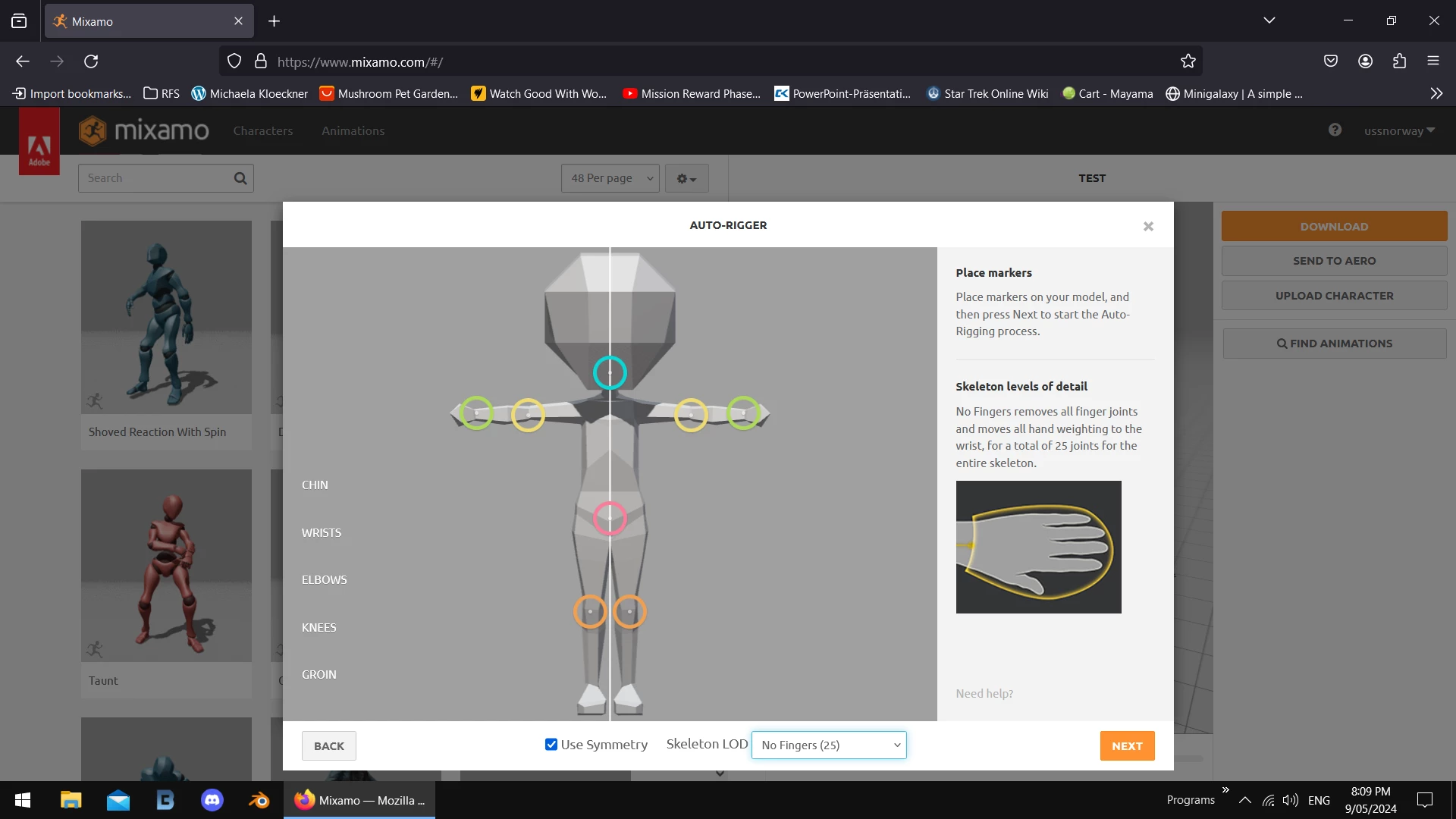Expand the 48 Per page dropdown
1456x819 pixels.
[610, 178]
